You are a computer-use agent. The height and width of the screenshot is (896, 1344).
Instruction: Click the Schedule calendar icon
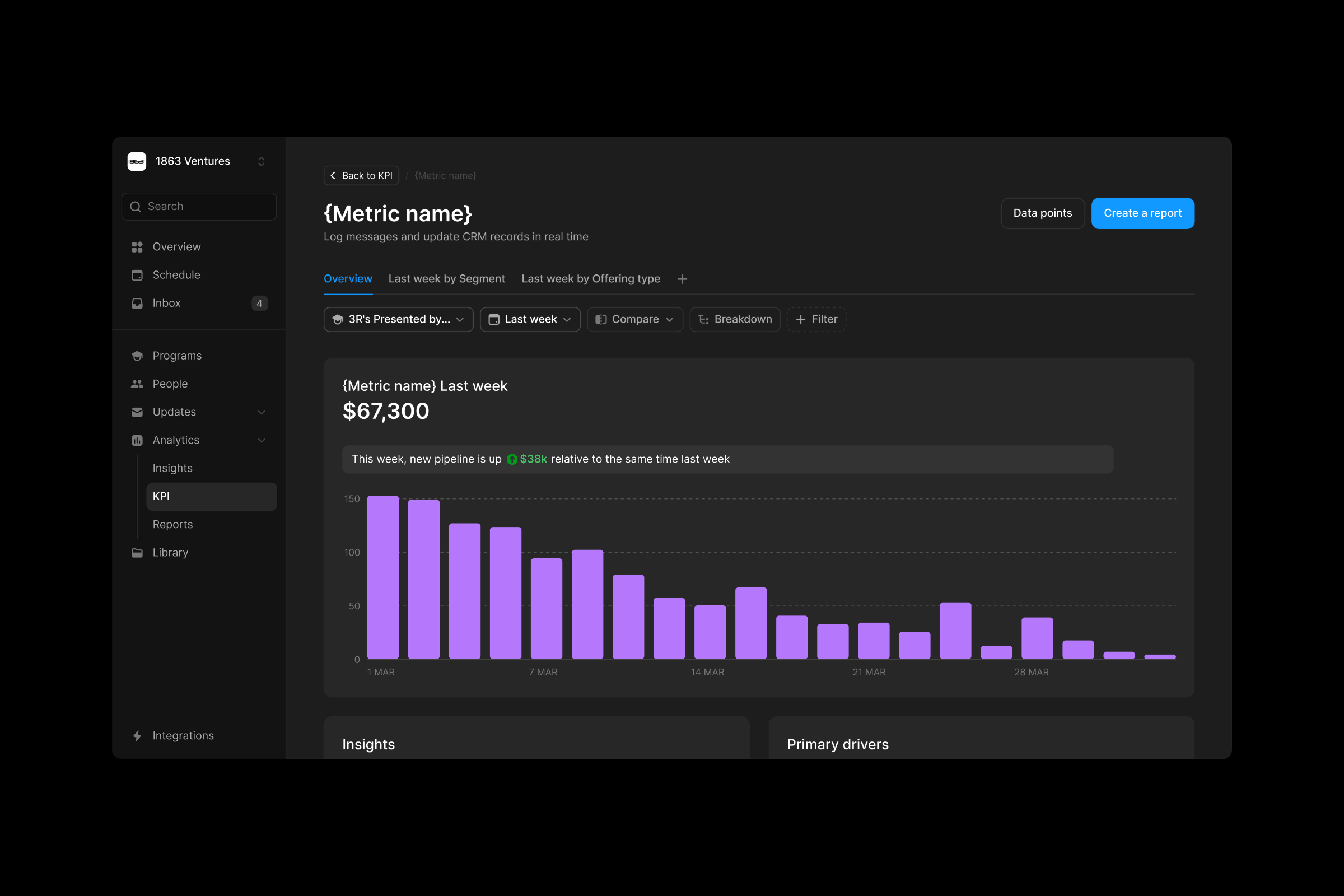[x=137, y=275]
